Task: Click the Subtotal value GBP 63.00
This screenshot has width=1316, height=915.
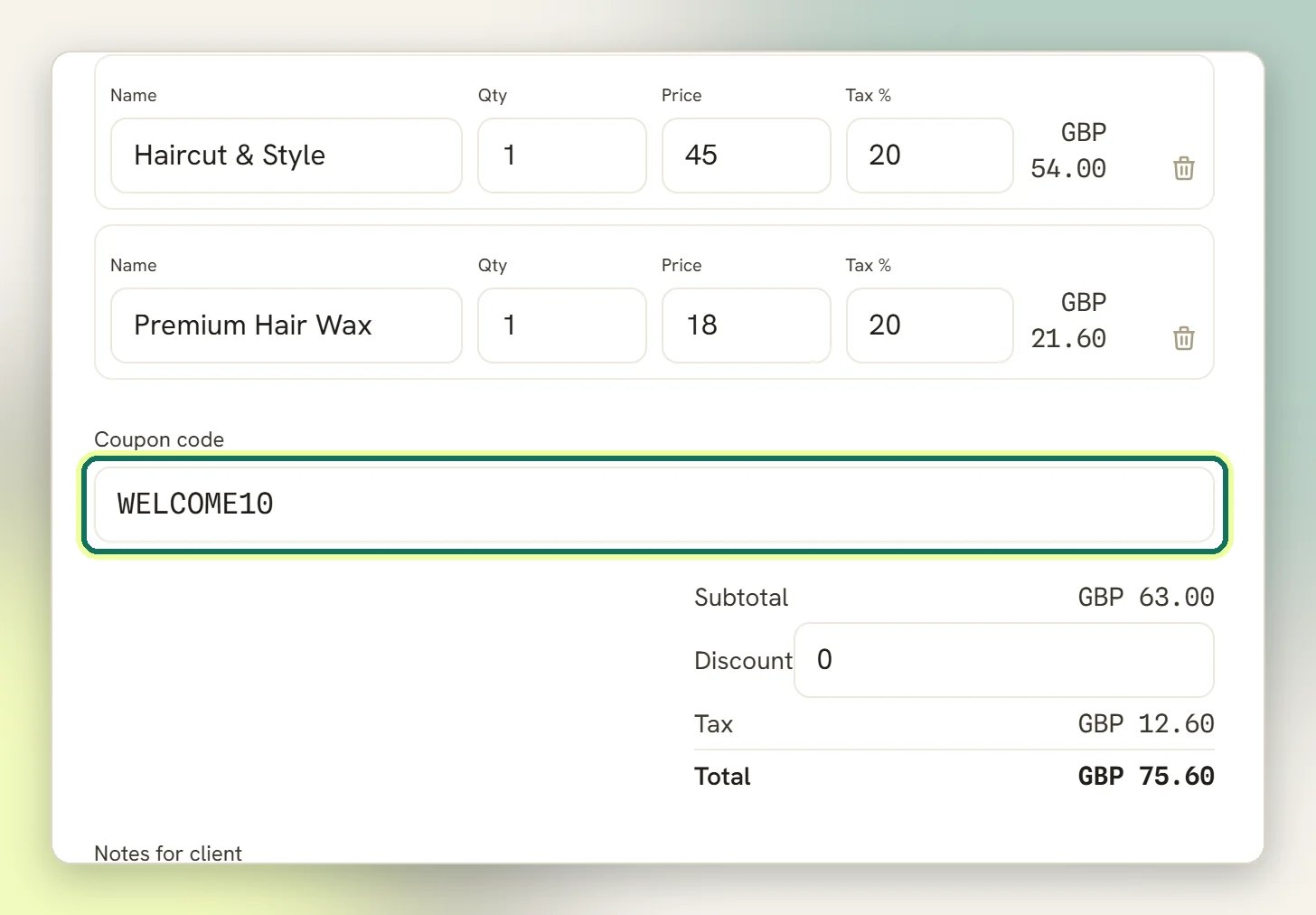Action: [1146, 597]
